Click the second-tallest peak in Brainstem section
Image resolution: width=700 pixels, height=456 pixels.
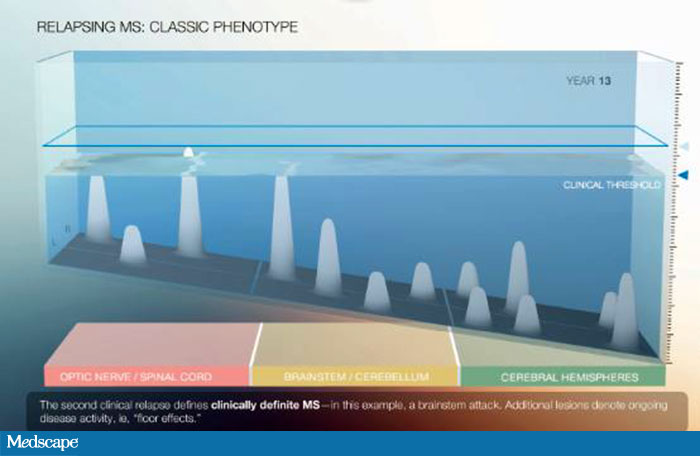pos(328,258)
